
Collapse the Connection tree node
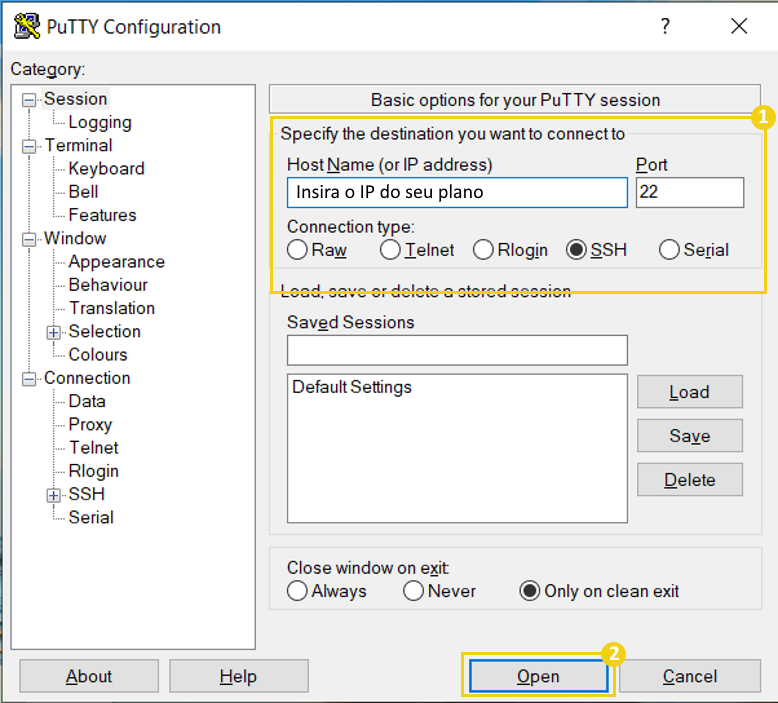click(29, 379)
